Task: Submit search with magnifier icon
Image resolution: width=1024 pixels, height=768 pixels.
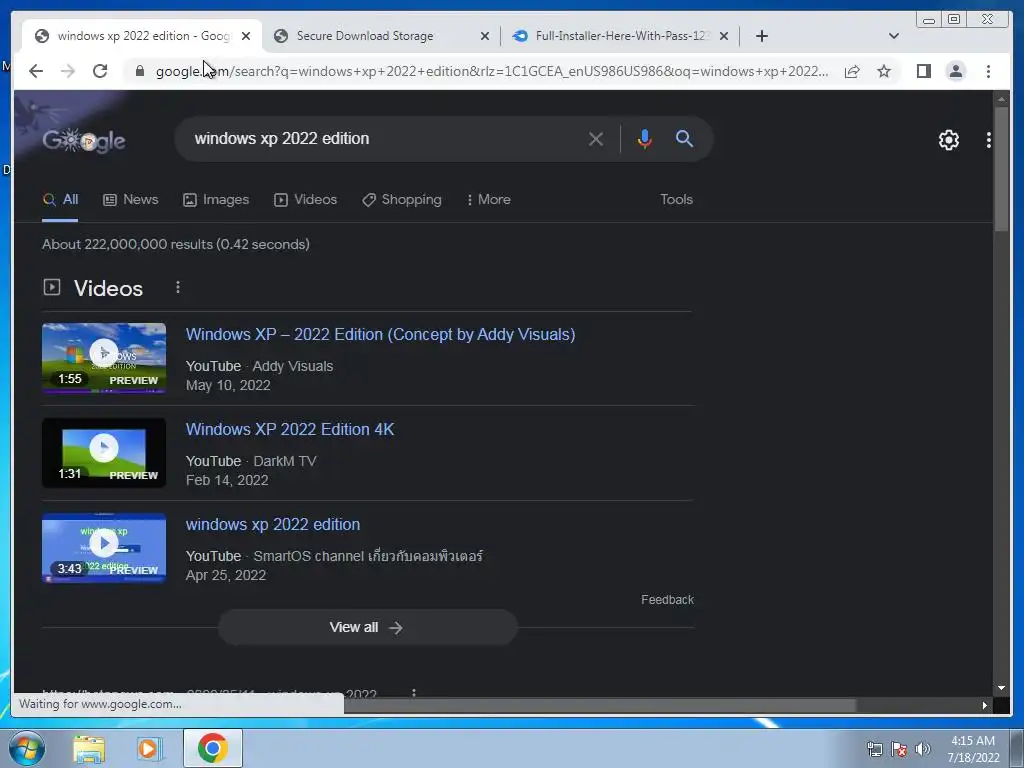Action: (x=684, y=138)
